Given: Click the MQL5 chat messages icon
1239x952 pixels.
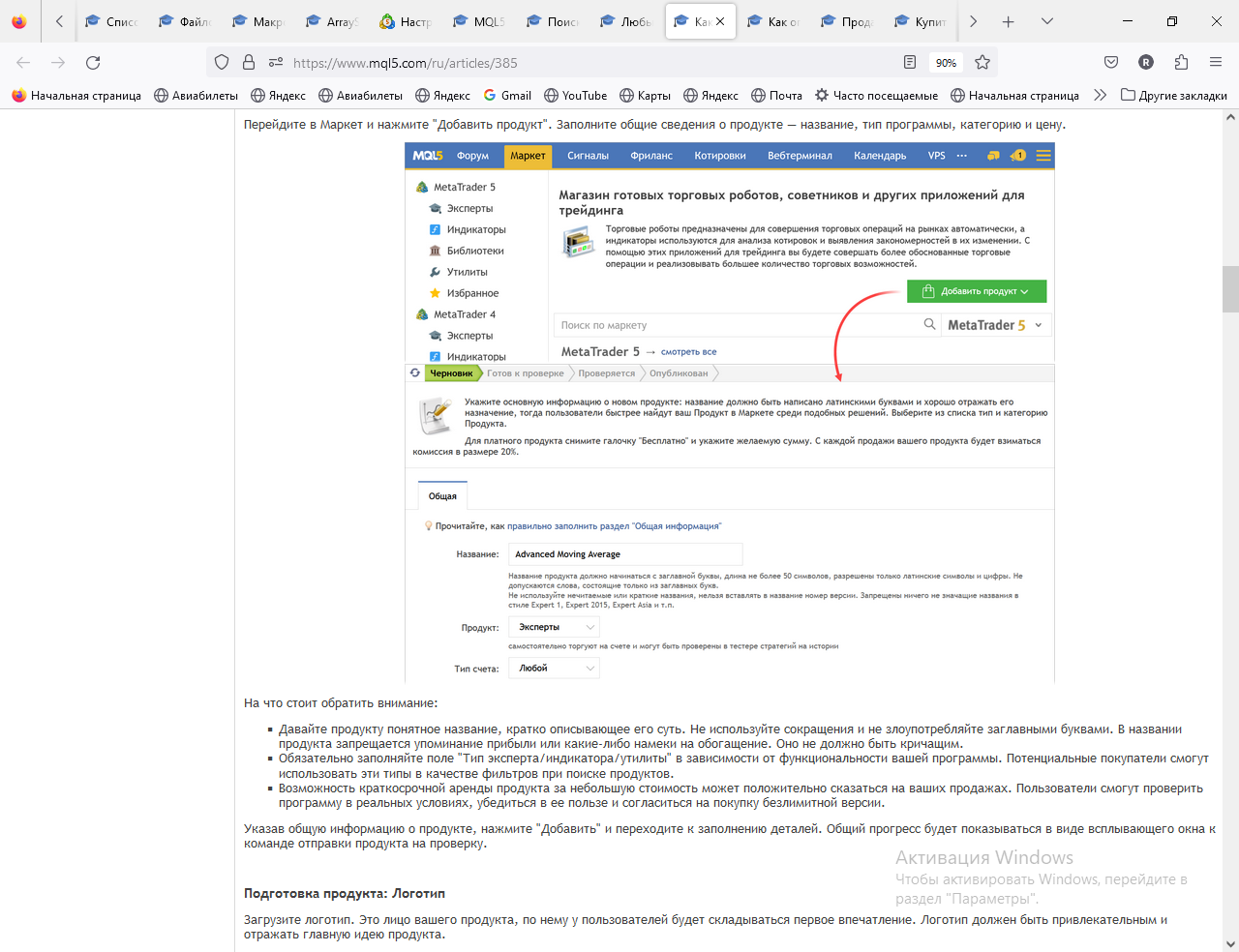Looking at the screenshot, I should (x=993, y=156).
